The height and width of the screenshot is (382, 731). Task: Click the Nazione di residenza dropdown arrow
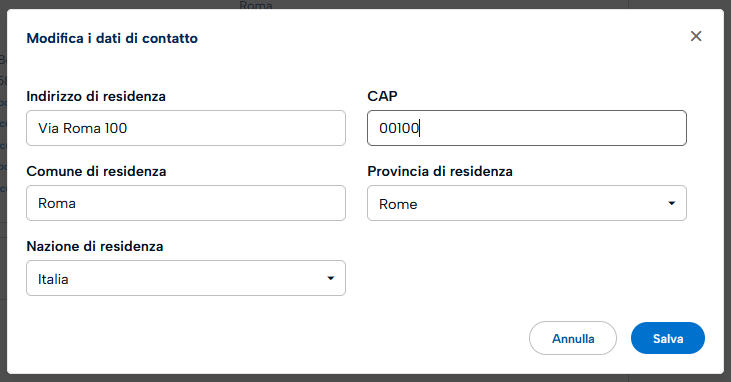(331, 278)
